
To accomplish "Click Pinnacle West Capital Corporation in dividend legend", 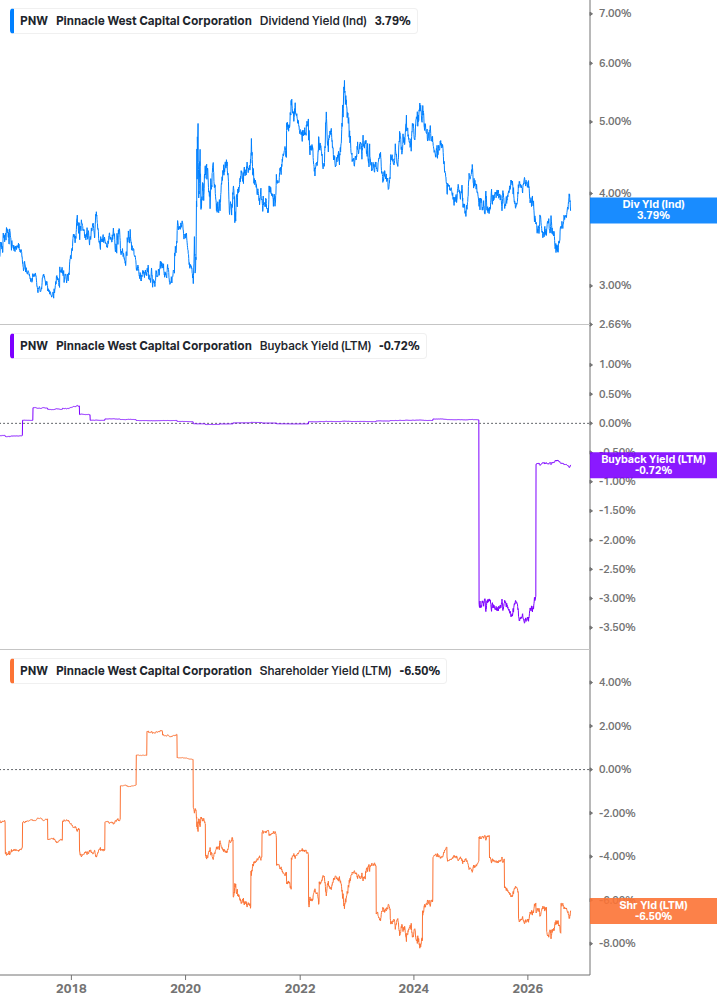I will click(154, 21).
